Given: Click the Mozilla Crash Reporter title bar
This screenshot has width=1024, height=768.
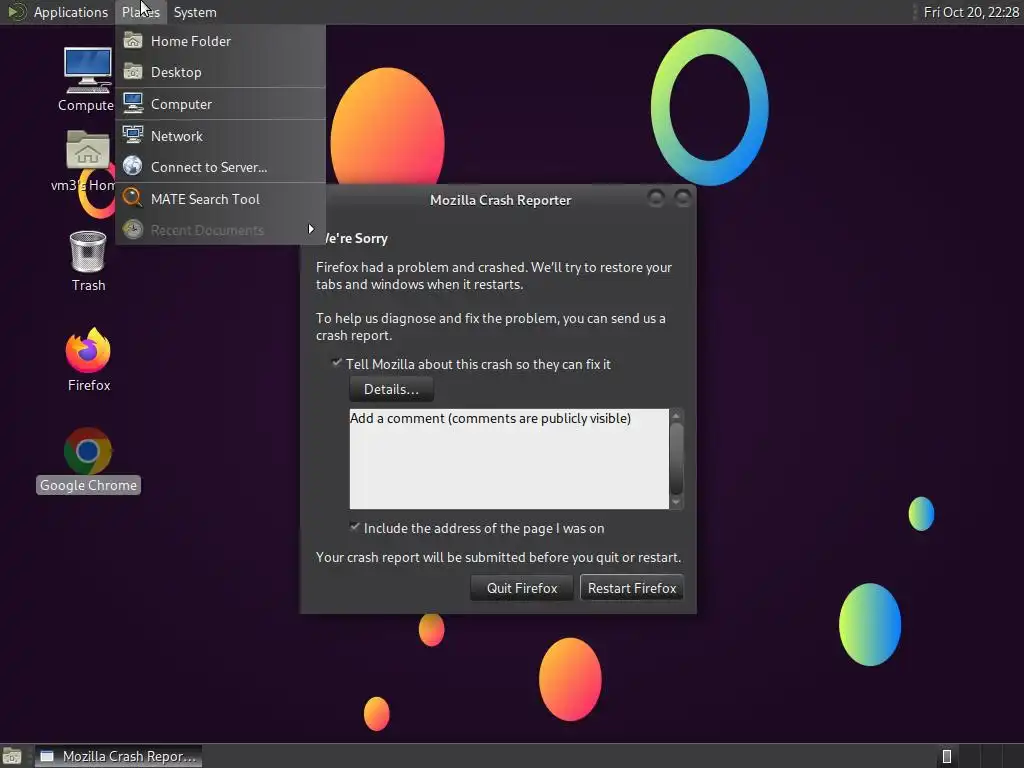Looking at the screenshot, I should click(x=500, y=200).
